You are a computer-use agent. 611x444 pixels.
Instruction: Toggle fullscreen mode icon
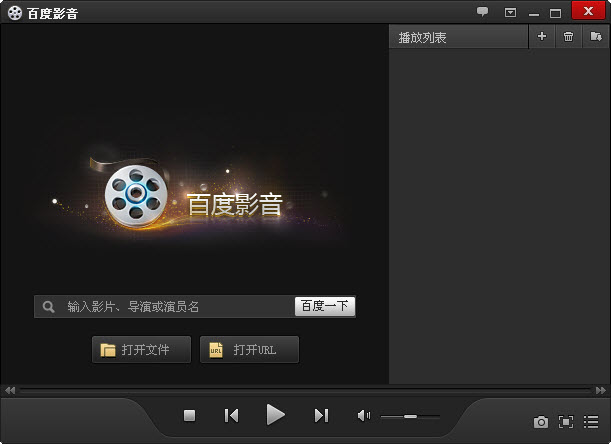tap(565, 422)
